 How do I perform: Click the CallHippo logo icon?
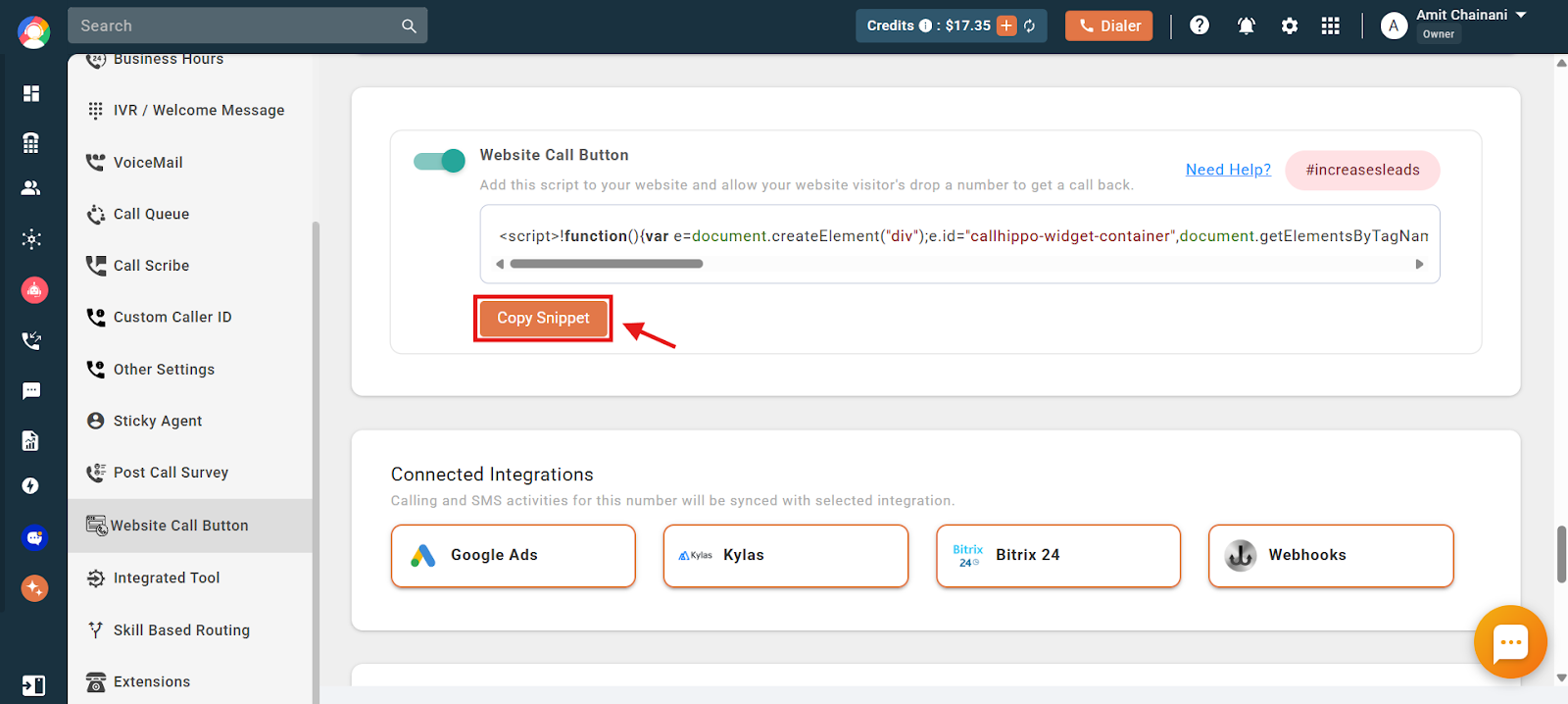pos(33,32)
